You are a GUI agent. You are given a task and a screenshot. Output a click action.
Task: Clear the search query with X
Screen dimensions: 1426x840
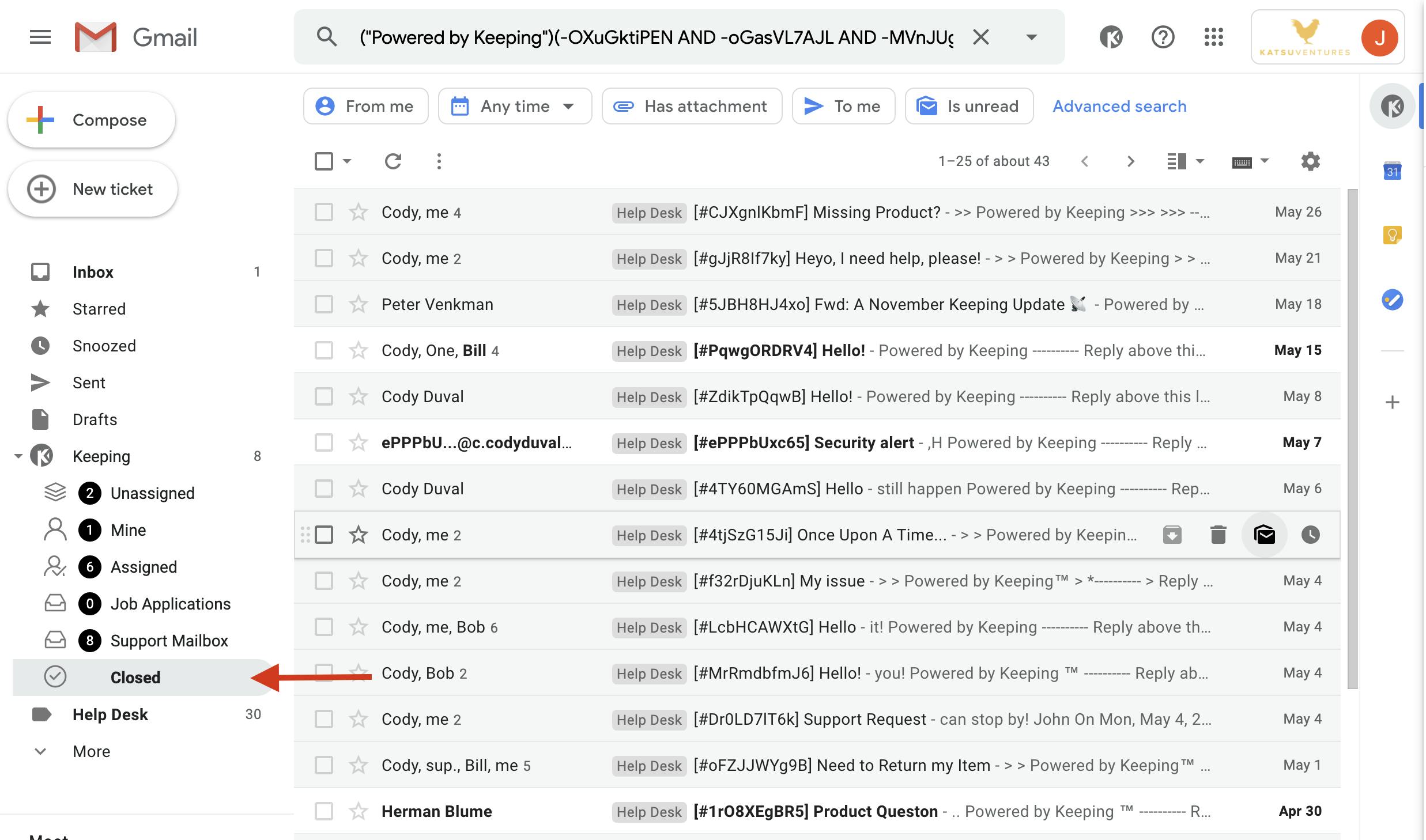click(x=980, y=37)
